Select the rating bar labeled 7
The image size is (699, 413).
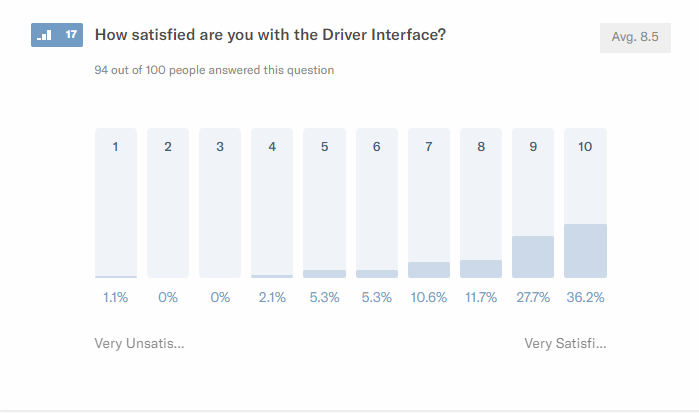point(429,203)
